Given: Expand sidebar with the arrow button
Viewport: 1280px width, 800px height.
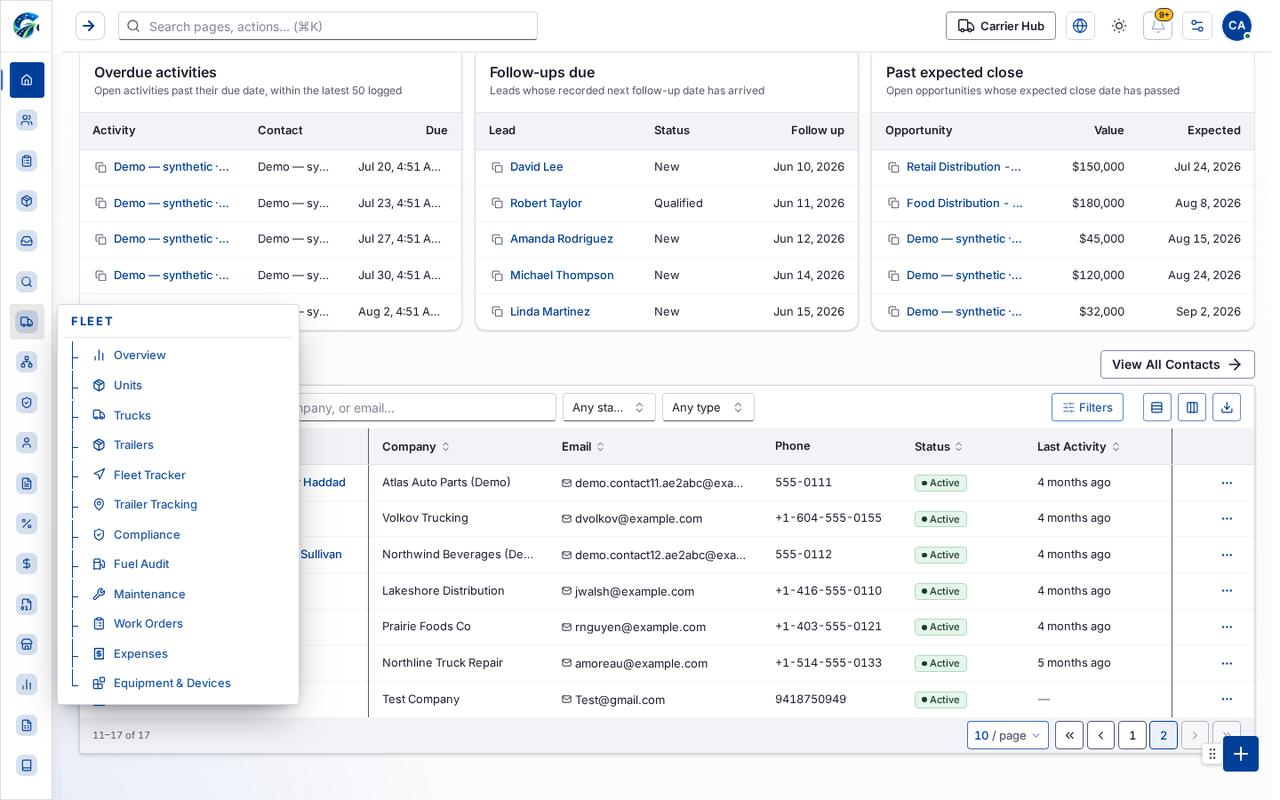Looking at the screenshot, I should click(90, 26).
